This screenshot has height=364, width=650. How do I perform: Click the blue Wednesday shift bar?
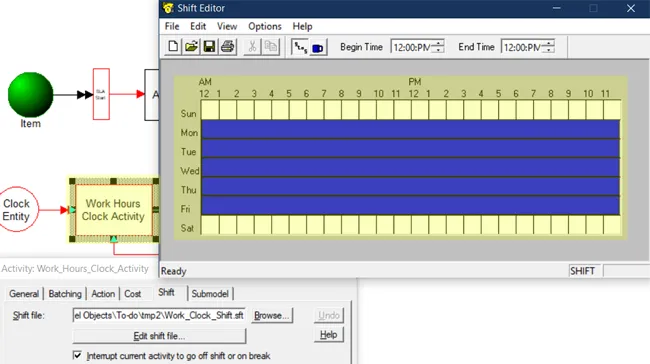click(410, 167)
